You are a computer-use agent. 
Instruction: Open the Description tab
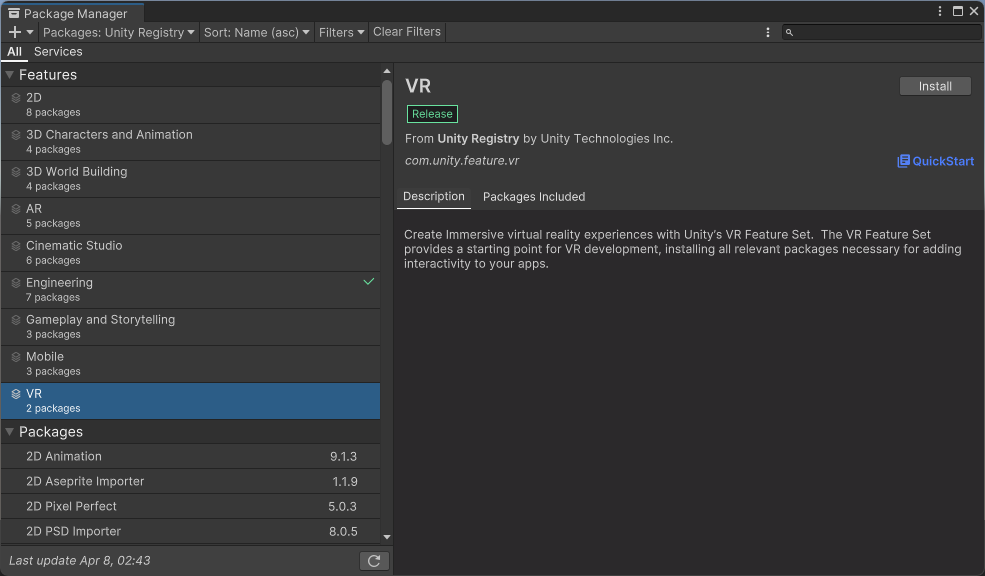tap(433, 197)
